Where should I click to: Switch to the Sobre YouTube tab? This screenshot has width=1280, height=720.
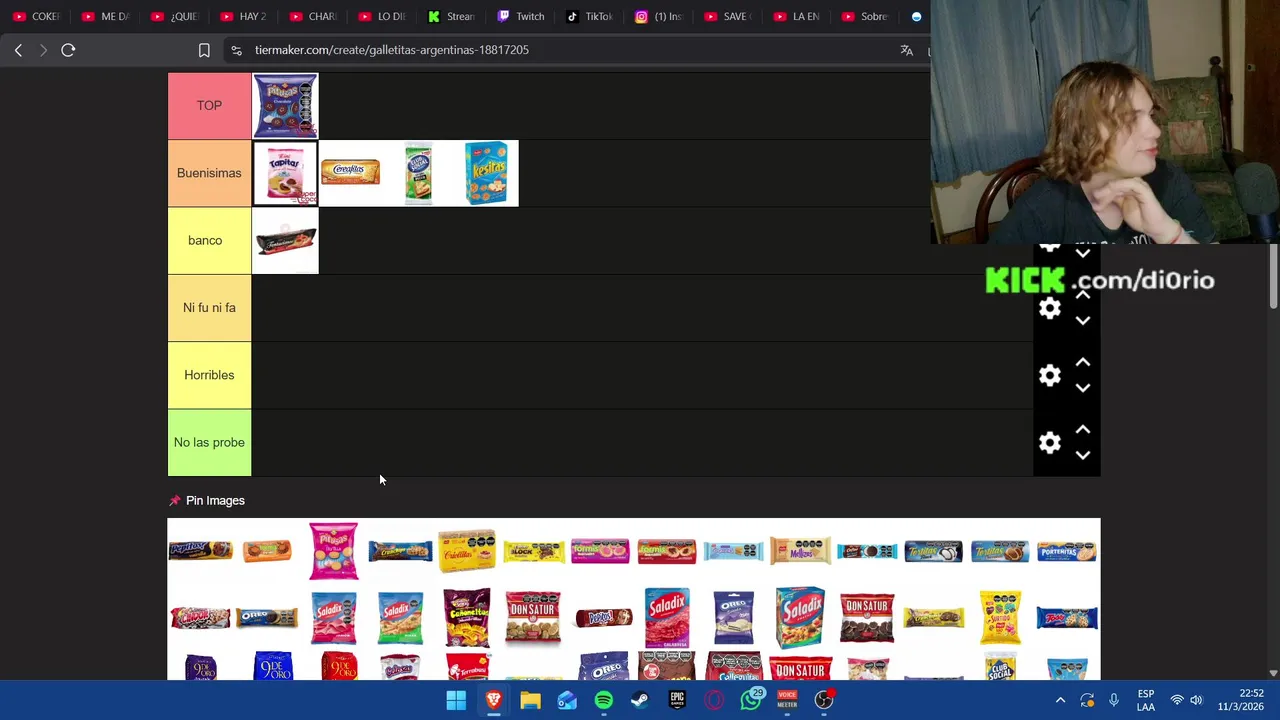click(865, 16)
